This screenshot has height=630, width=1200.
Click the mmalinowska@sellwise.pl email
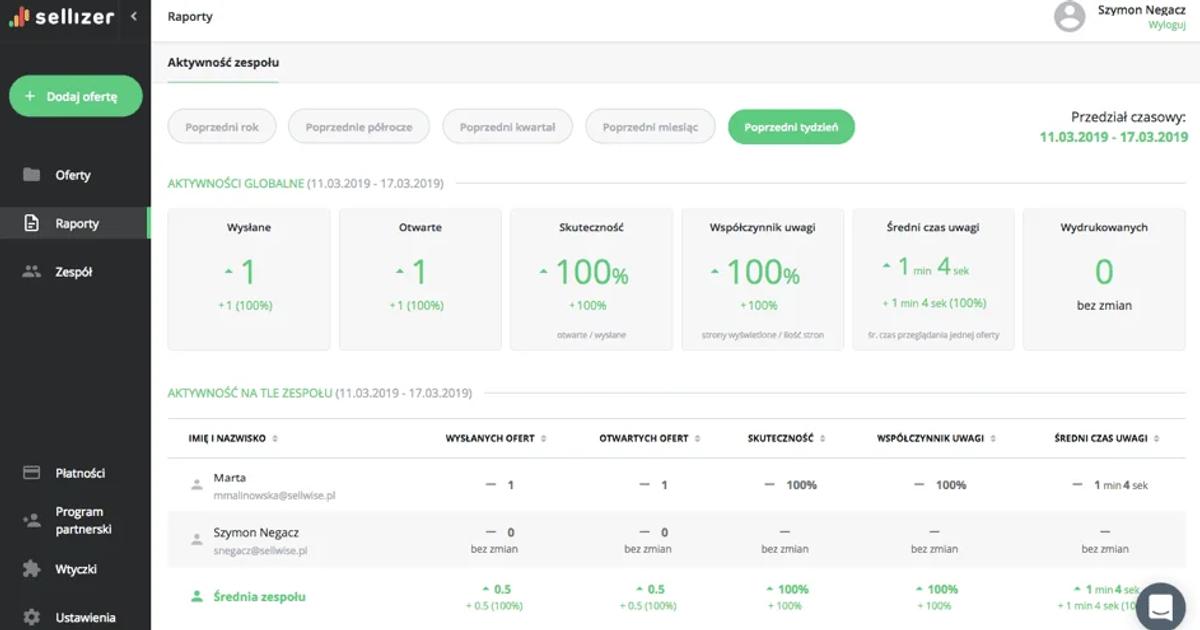[274, 495]
